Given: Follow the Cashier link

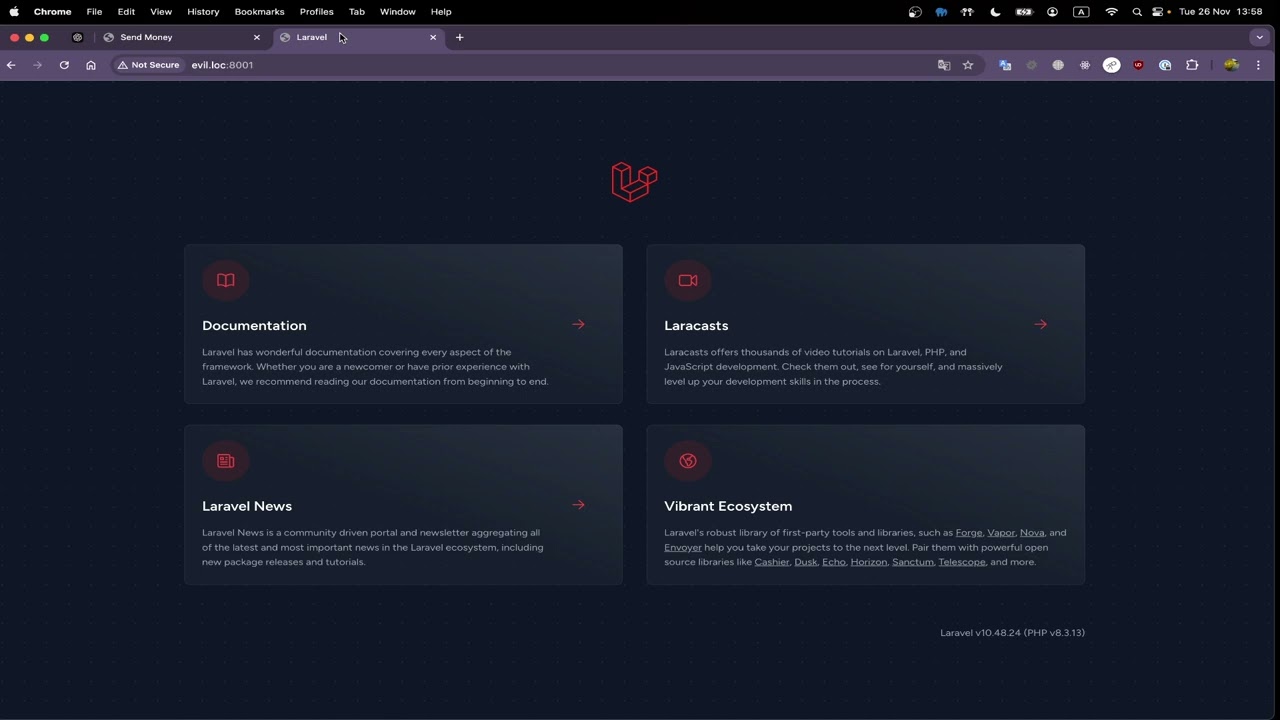Looking at the screenshot, I should (x=772, y=562).
